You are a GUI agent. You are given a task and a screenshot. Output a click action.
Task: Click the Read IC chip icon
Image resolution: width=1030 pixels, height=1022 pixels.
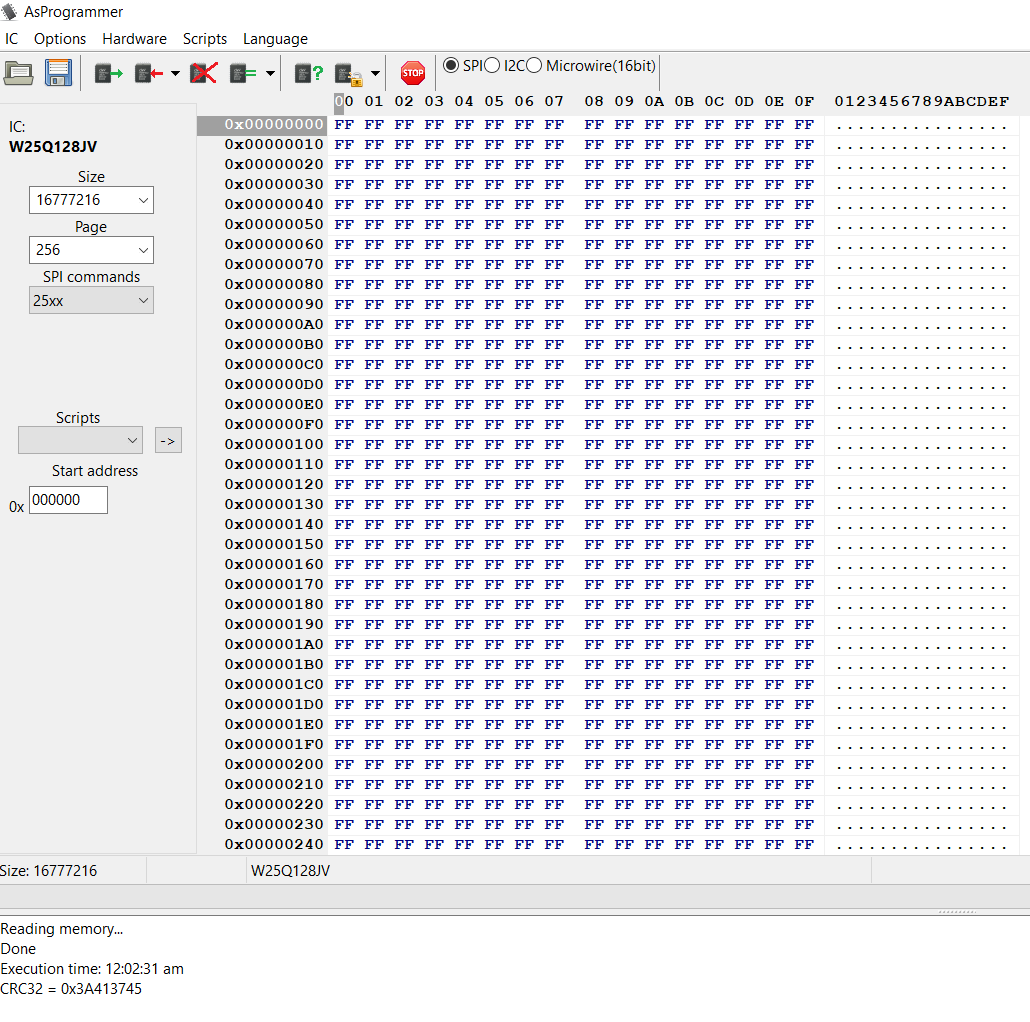coord(108,73)
